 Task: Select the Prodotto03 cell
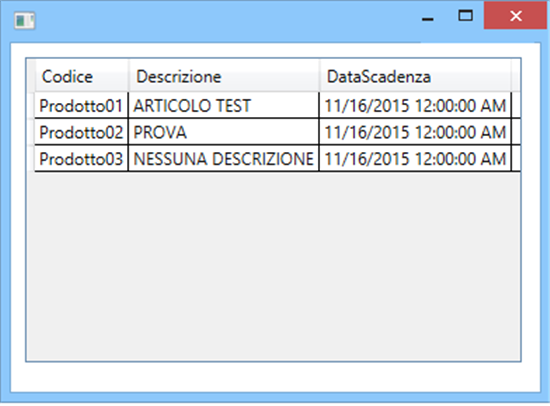(x=81, y=159)
